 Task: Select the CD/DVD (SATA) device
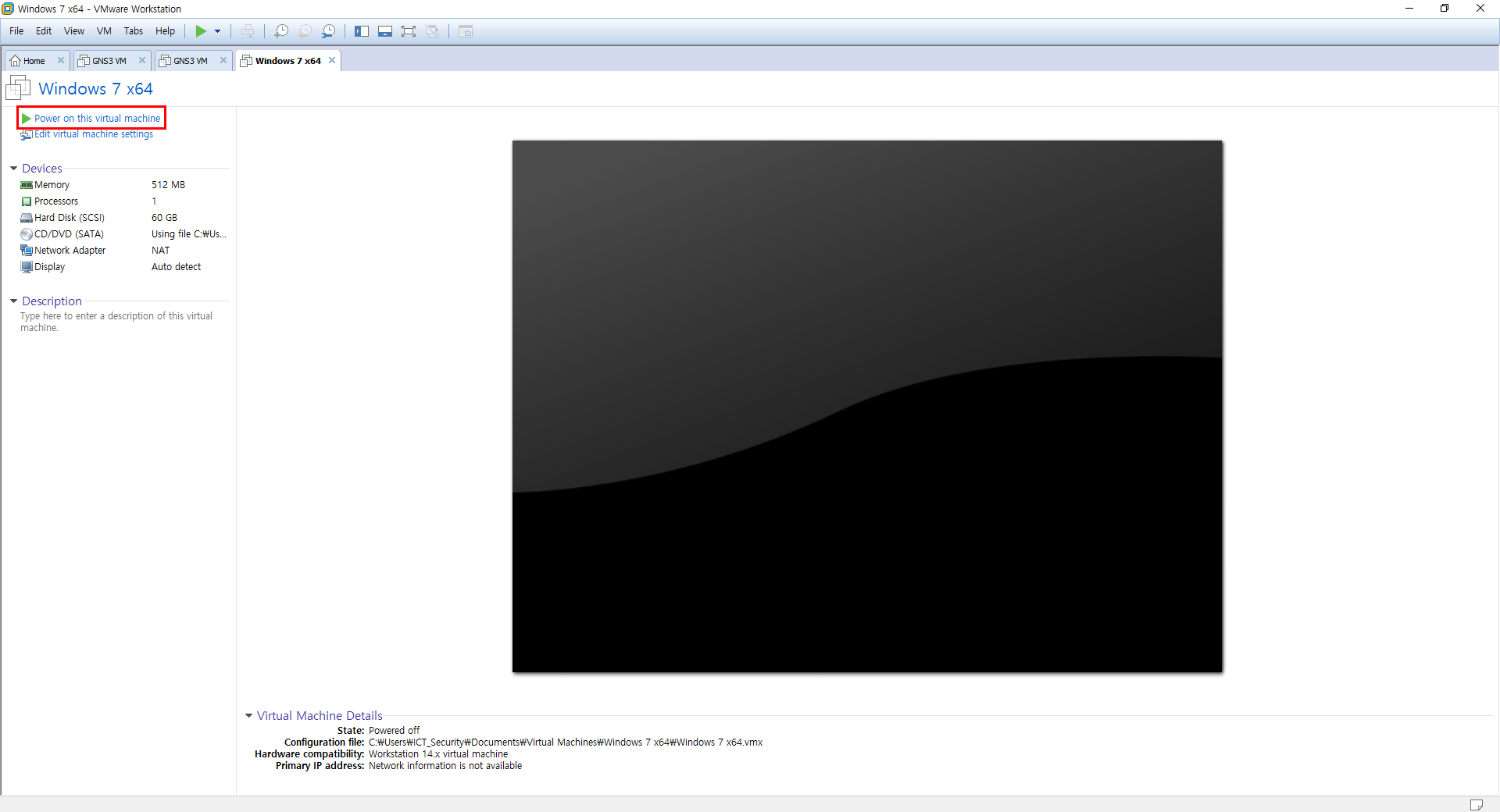coord(123,234)
